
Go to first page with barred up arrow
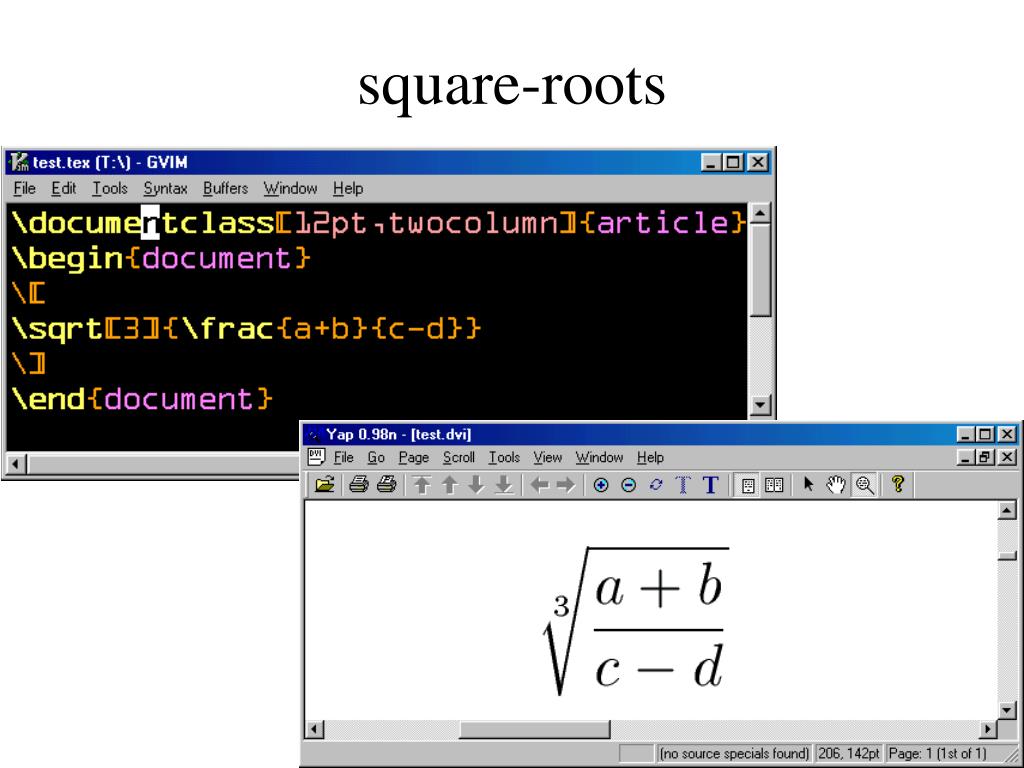tap(423, 485)
